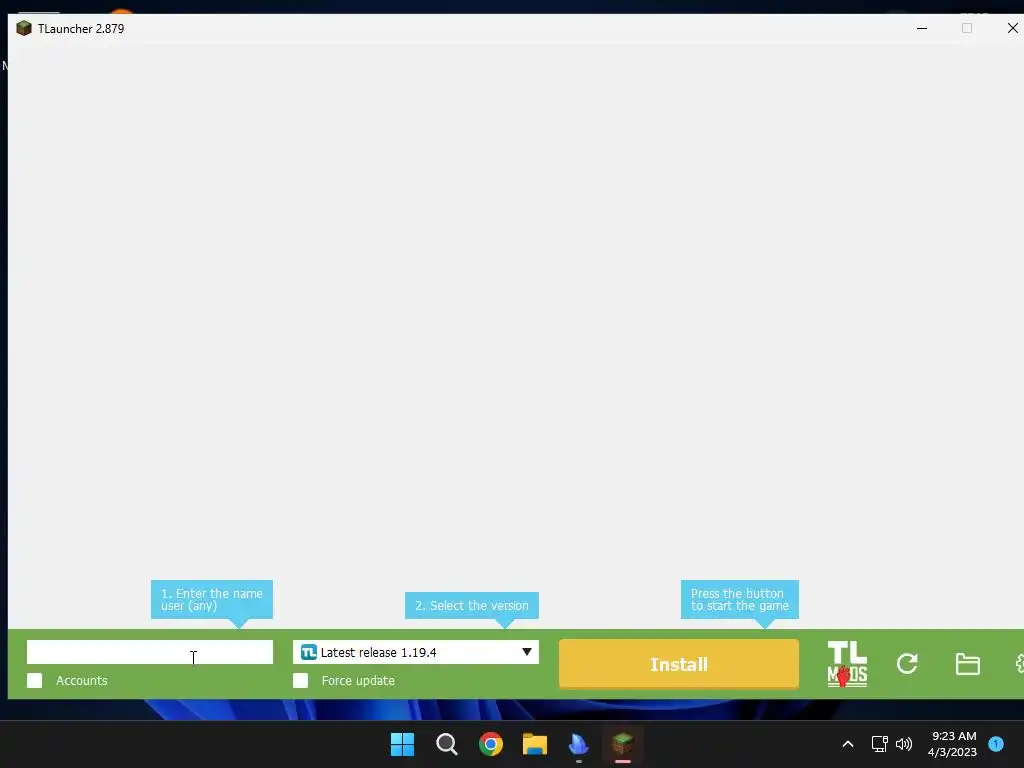Open the game folder icon
This screenshot has height=768, width=1024.
point(967,664)
